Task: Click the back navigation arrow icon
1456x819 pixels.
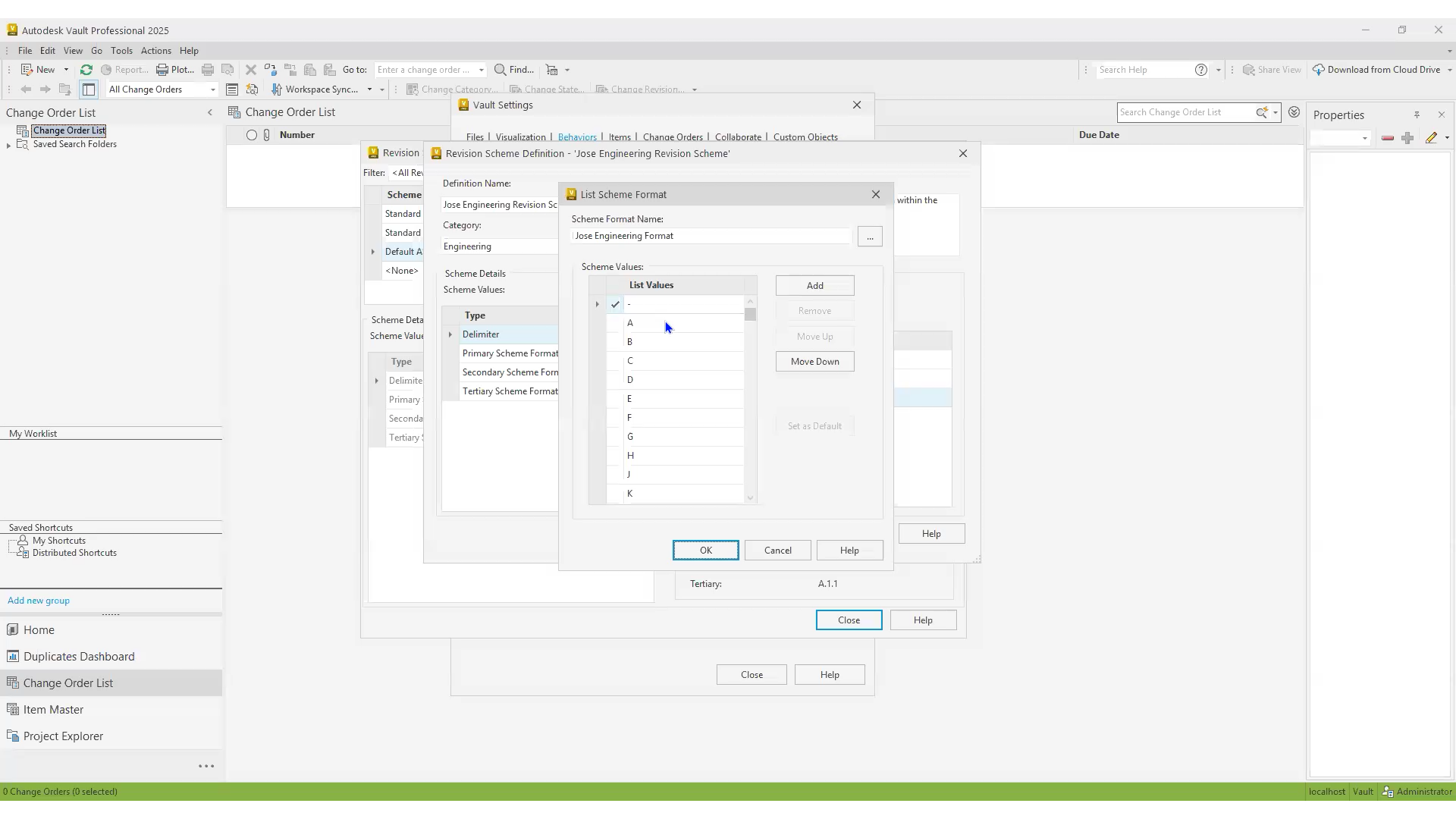Action: (26, 89)
